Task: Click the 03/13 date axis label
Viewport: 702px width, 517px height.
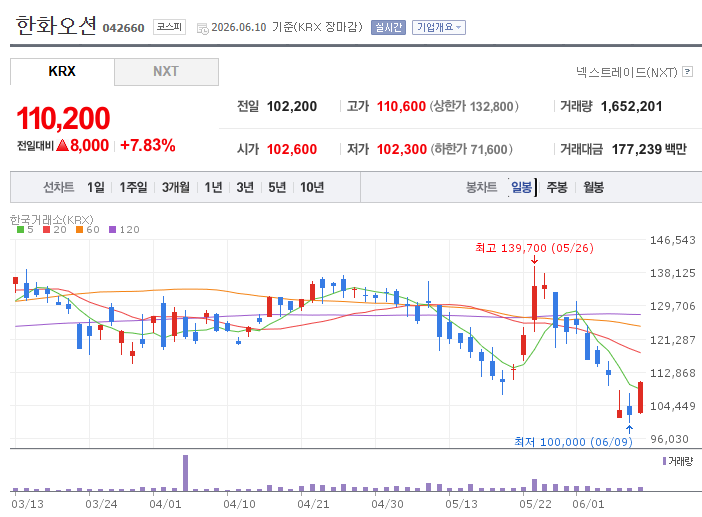Action: [x=27, y=504]
